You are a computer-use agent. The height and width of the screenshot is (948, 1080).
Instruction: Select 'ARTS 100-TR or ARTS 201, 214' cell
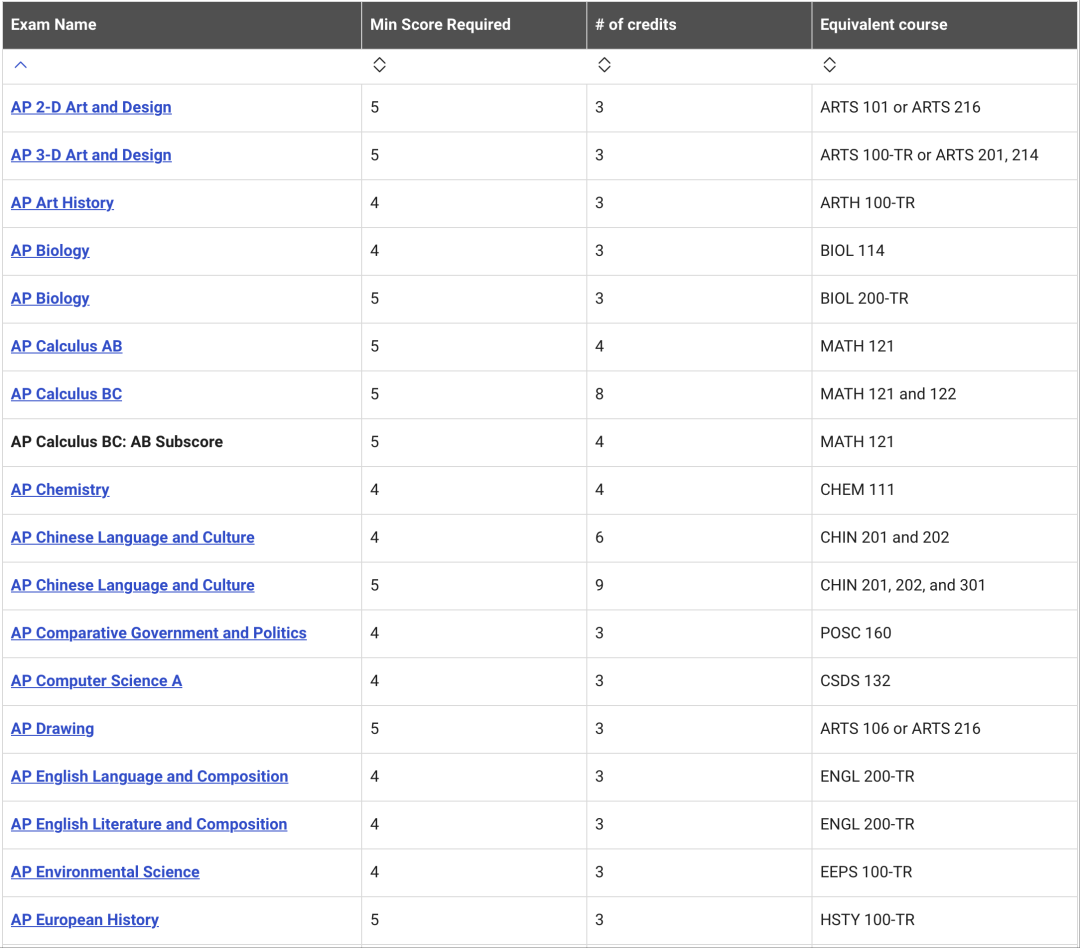pos(944,155)
